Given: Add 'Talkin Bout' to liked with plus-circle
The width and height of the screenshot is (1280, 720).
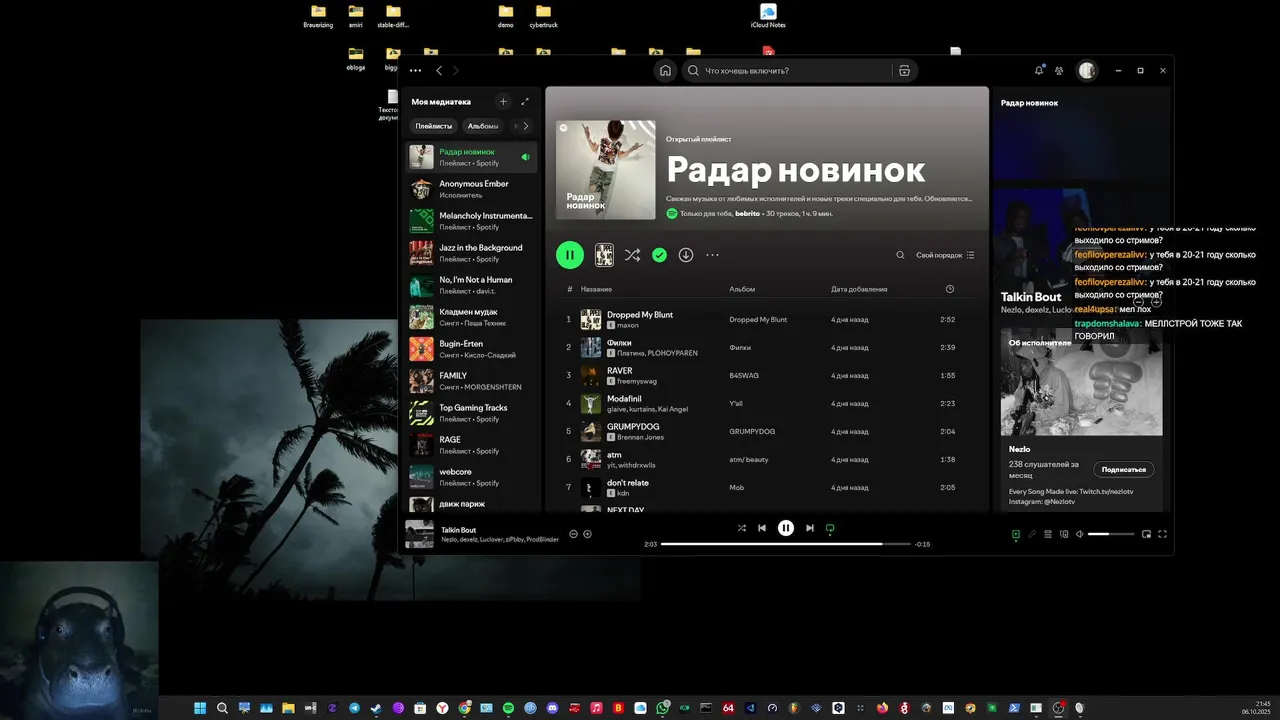Looking at the screenshot, I should [x=587, y=534].
